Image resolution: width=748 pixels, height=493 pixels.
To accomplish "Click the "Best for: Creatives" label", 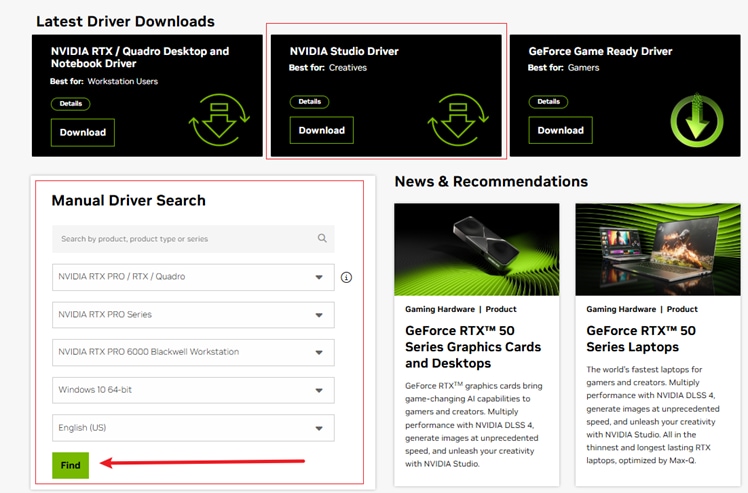I will point(328,68).
